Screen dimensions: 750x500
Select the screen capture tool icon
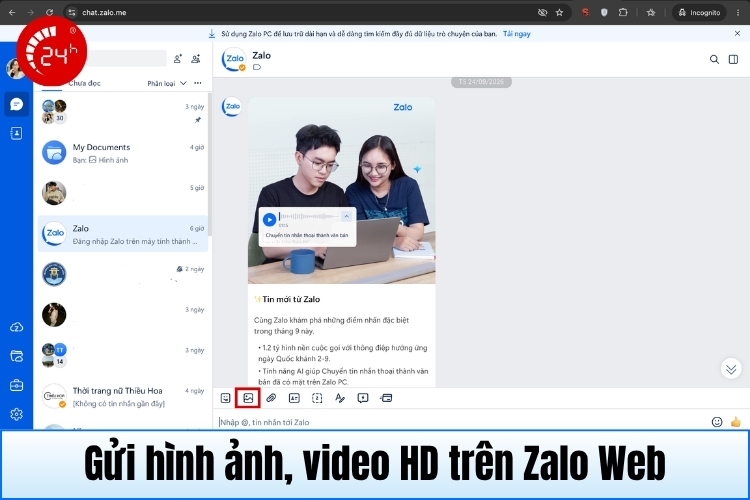317,398
